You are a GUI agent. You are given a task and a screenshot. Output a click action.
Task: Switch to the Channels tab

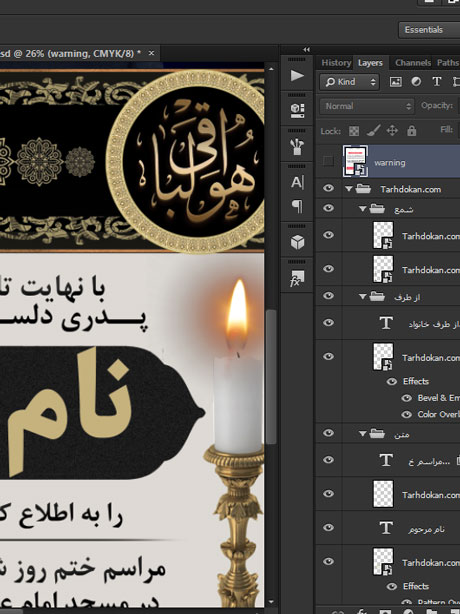413,63
